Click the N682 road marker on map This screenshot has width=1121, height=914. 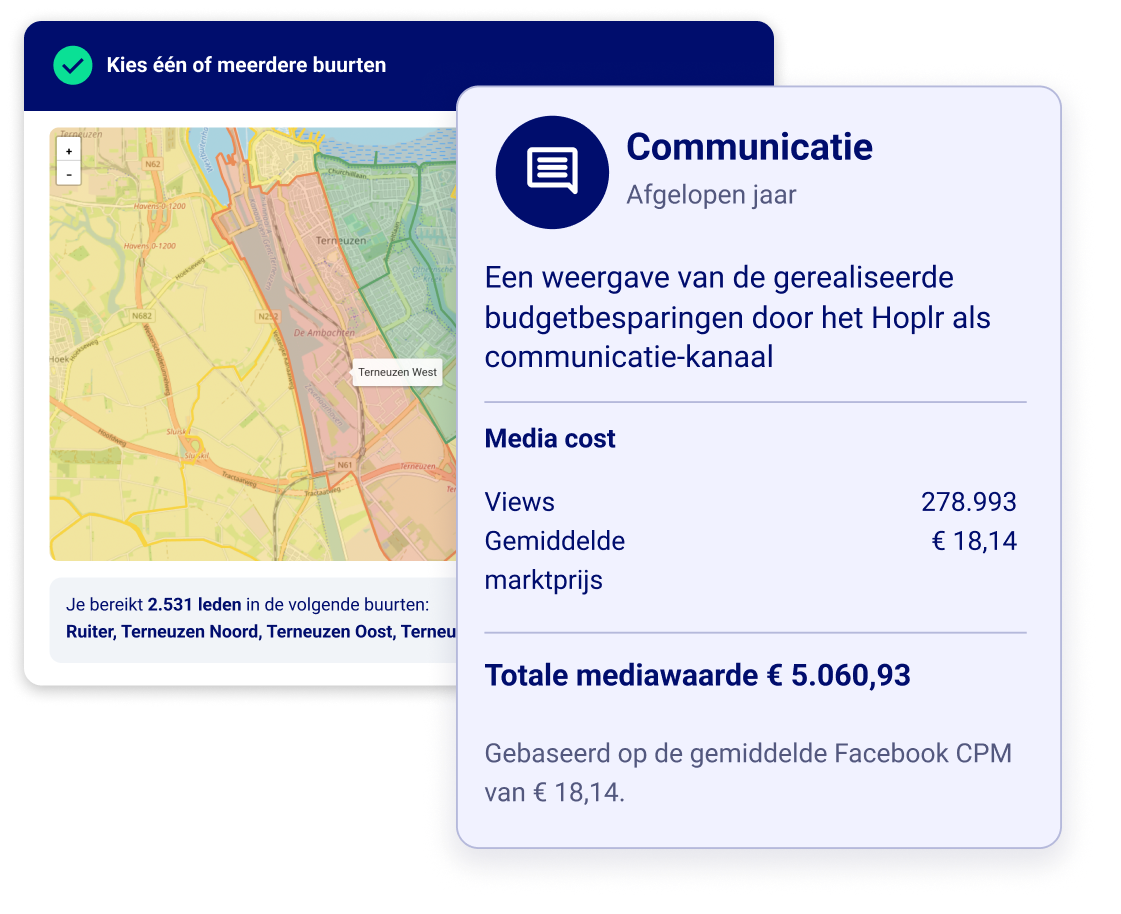tap(140, 317)
